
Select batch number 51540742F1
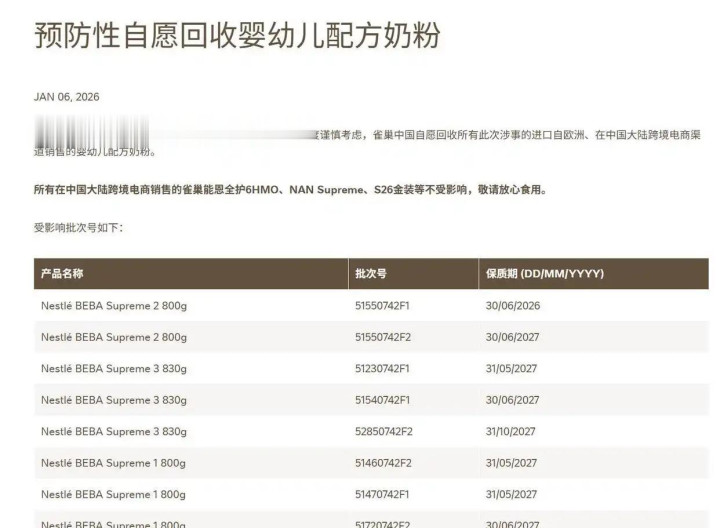coord(382,400)
